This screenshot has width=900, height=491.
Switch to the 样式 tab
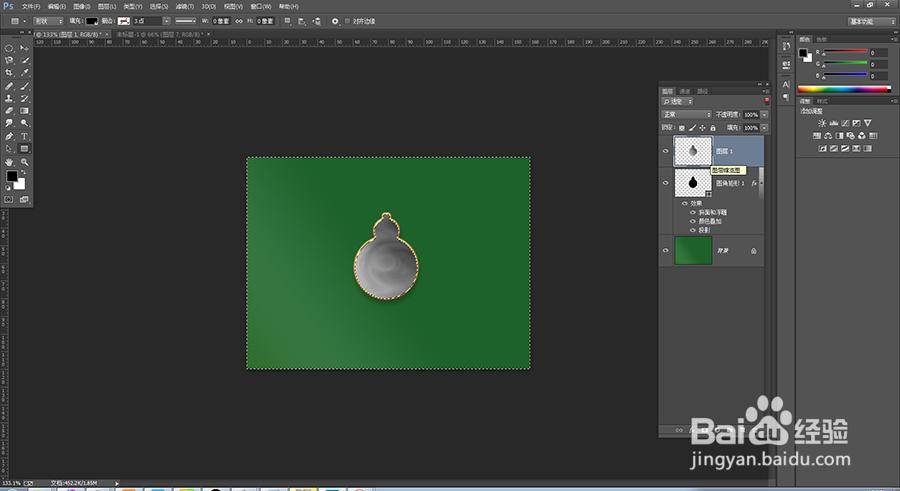(x=822, y=101)
